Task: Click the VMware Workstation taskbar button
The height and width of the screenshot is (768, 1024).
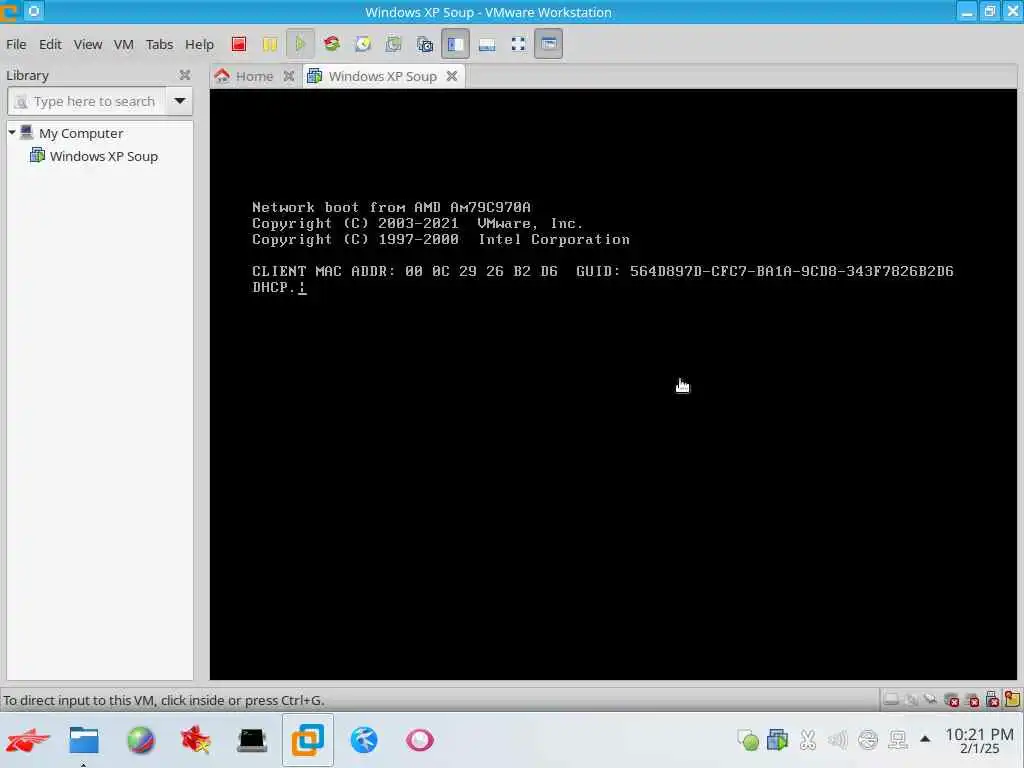Action: coord(308,740)
